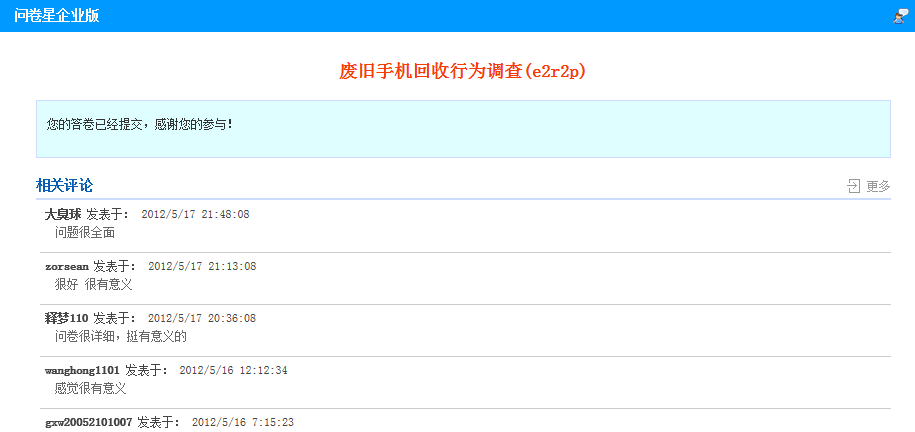
Task: Click the comment 感觉很有意义
Action: (x=90, y=388)
